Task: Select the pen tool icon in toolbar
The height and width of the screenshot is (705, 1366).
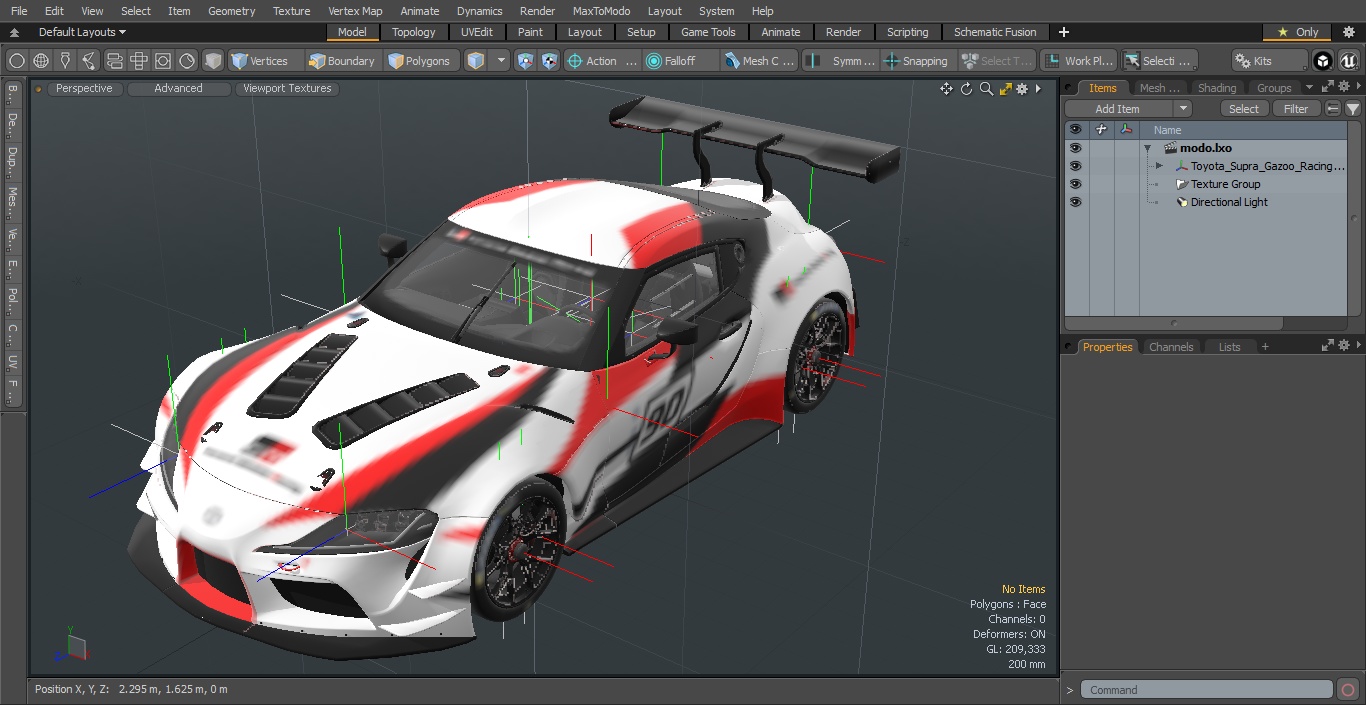Action: 65,61
